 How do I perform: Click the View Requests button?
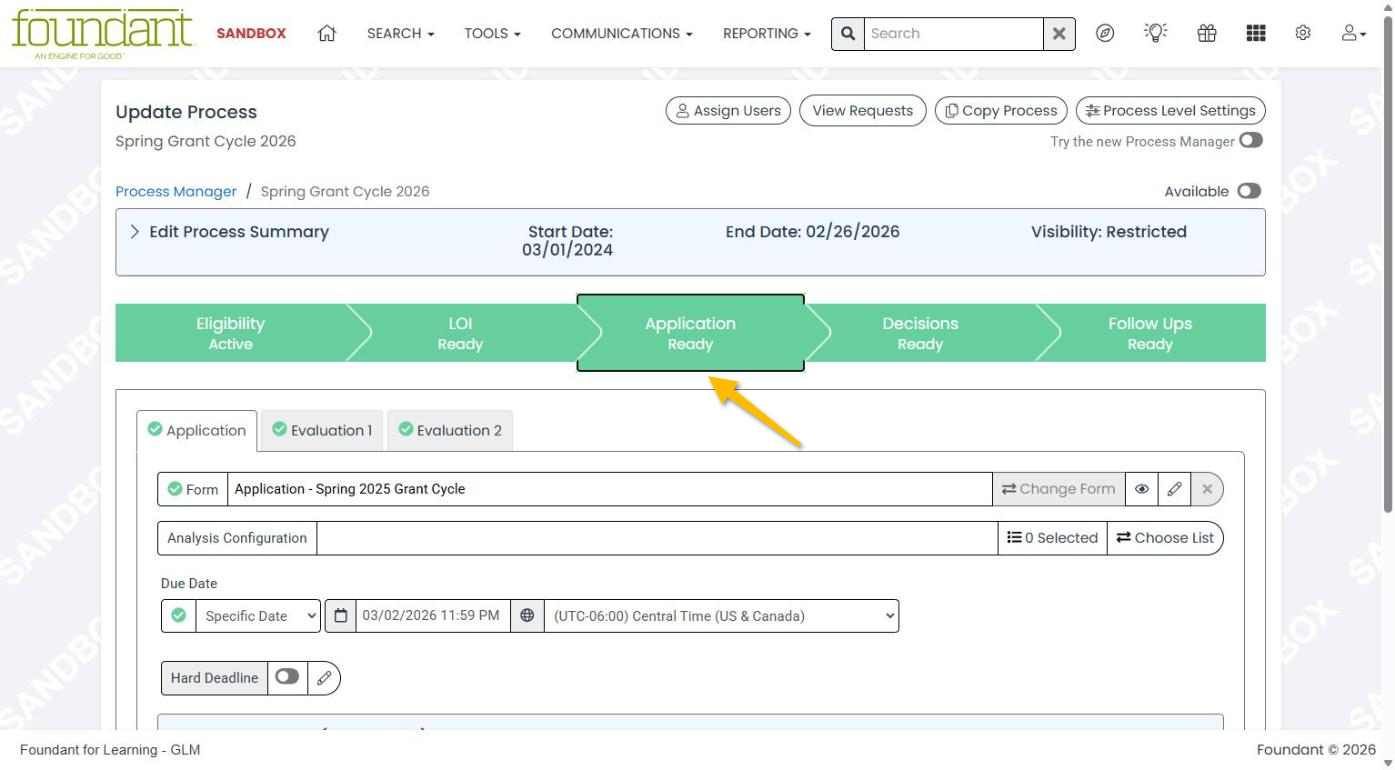(x=863, y=111)
